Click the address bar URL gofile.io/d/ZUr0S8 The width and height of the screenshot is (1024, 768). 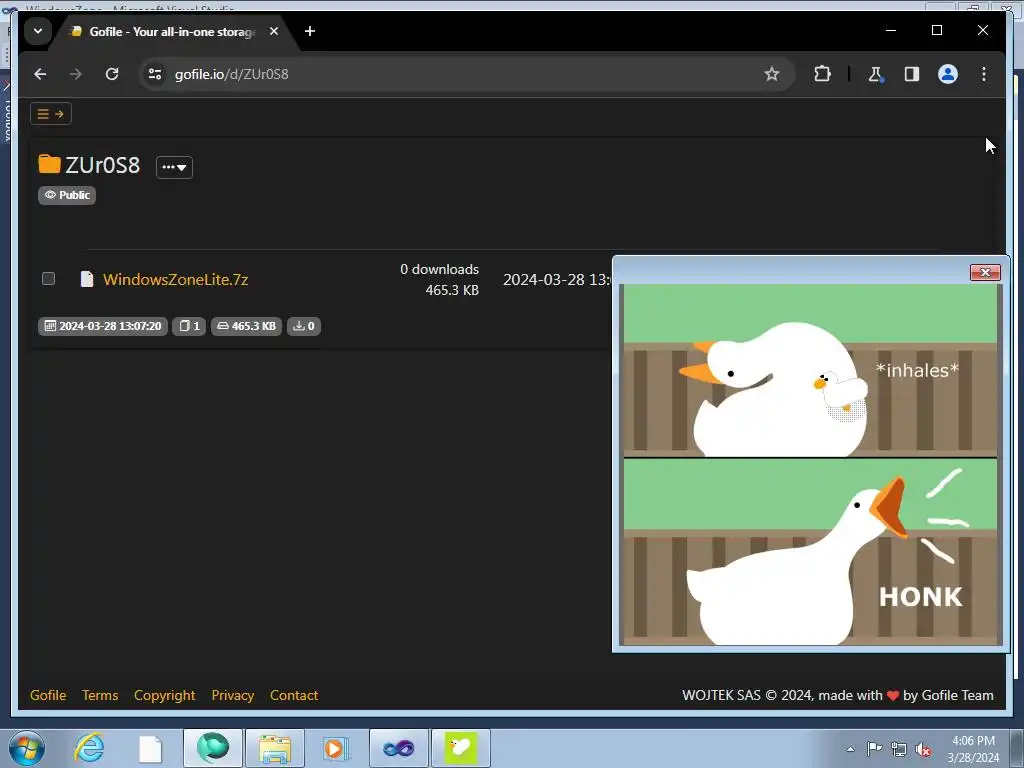[x=231, y=74]
